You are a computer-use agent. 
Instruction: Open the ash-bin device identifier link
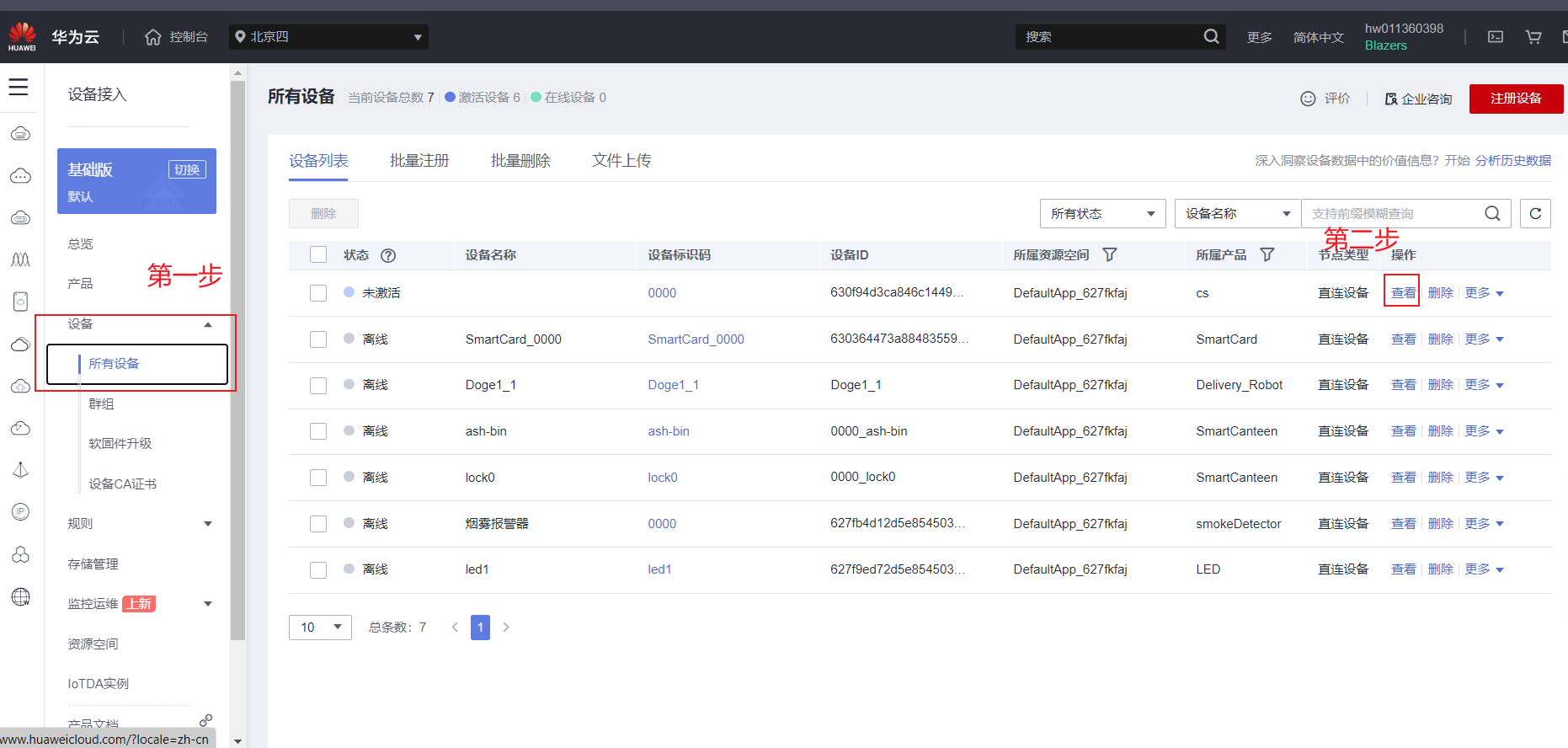[669, 431]
